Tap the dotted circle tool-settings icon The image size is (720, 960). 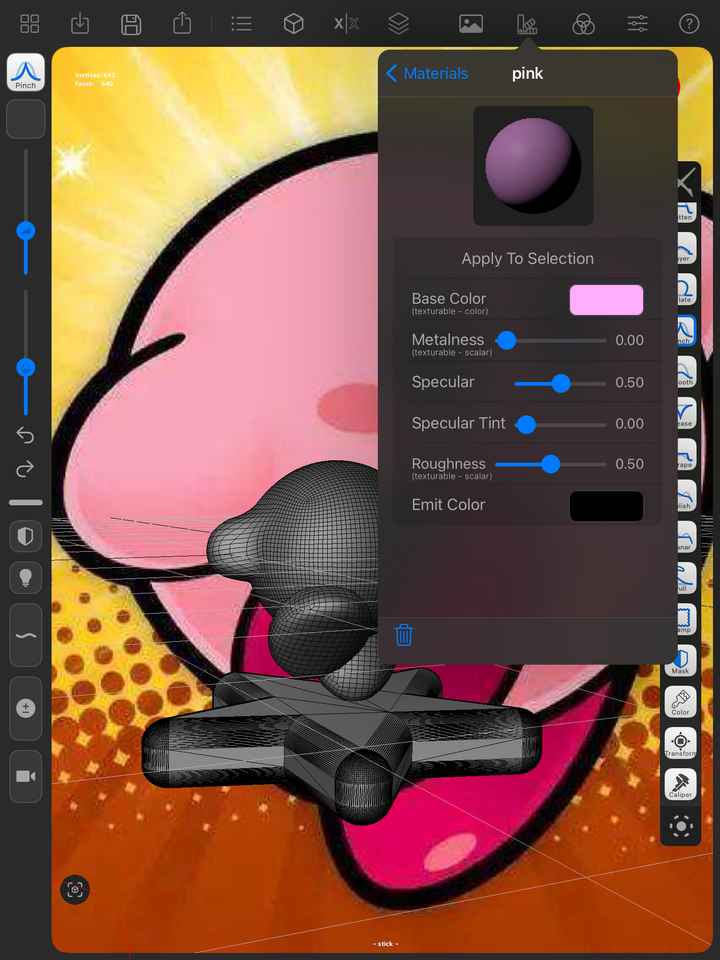tap(681, 826)
